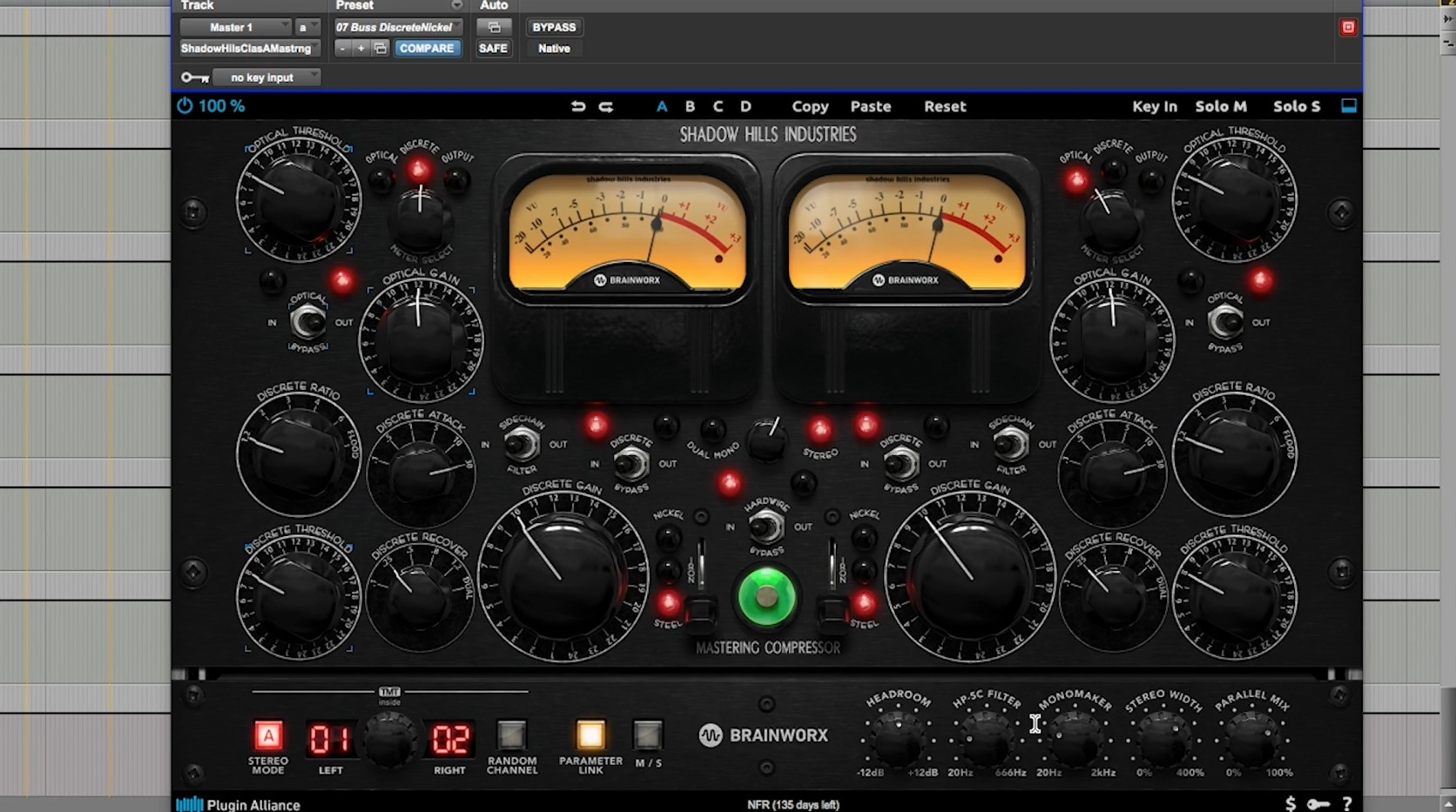Click the TMT channel selector knob
This screenshot has height=812, width=1456.
(389, 740)
